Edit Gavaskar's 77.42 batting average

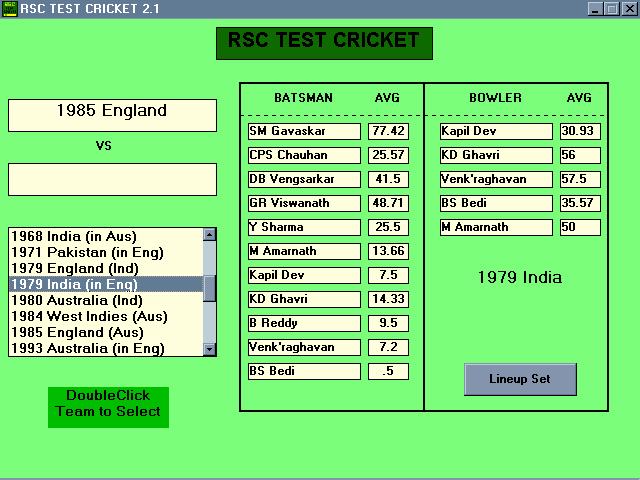[388, 131]
